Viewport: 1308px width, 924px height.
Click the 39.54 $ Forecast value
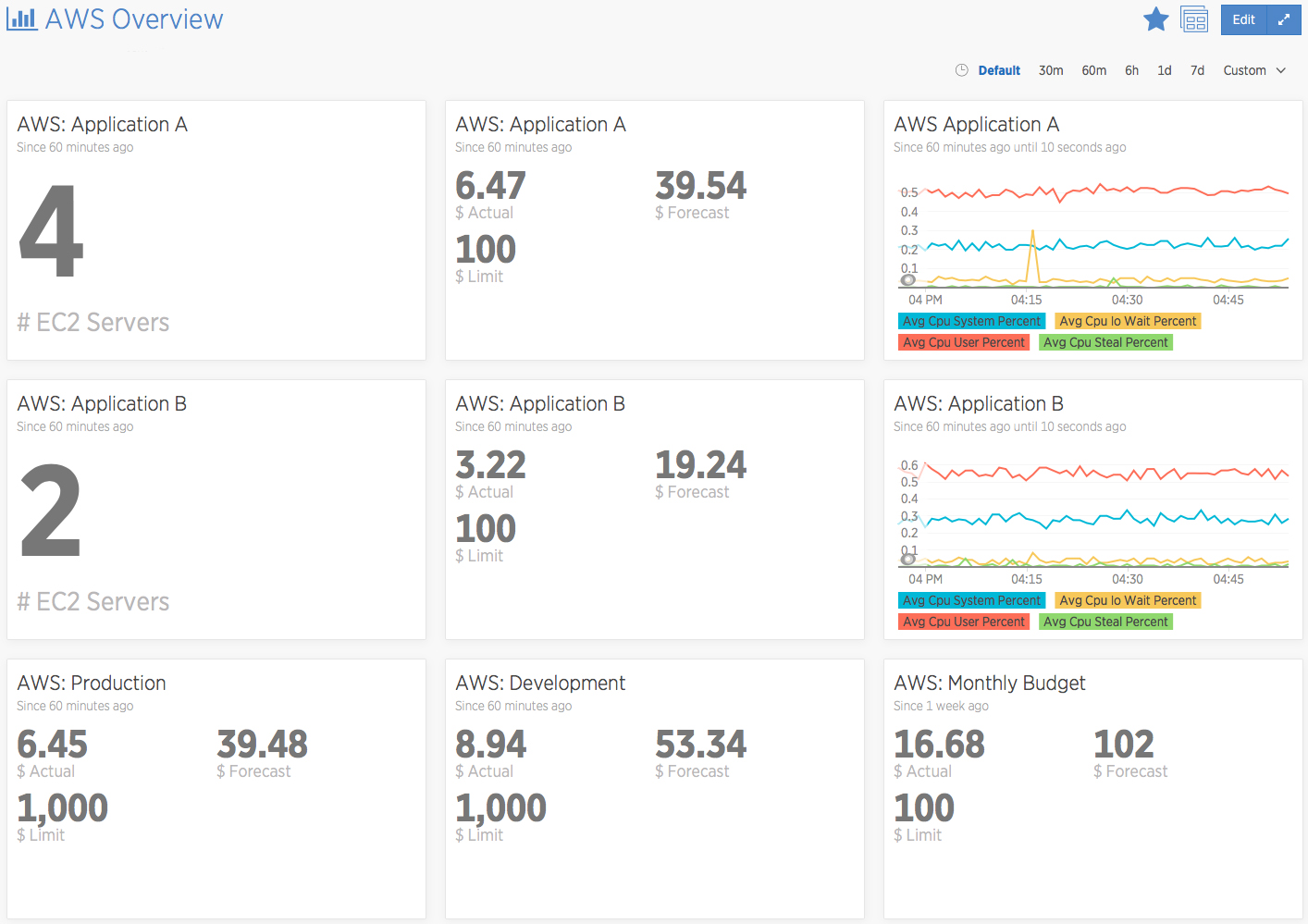click(700, 186)
